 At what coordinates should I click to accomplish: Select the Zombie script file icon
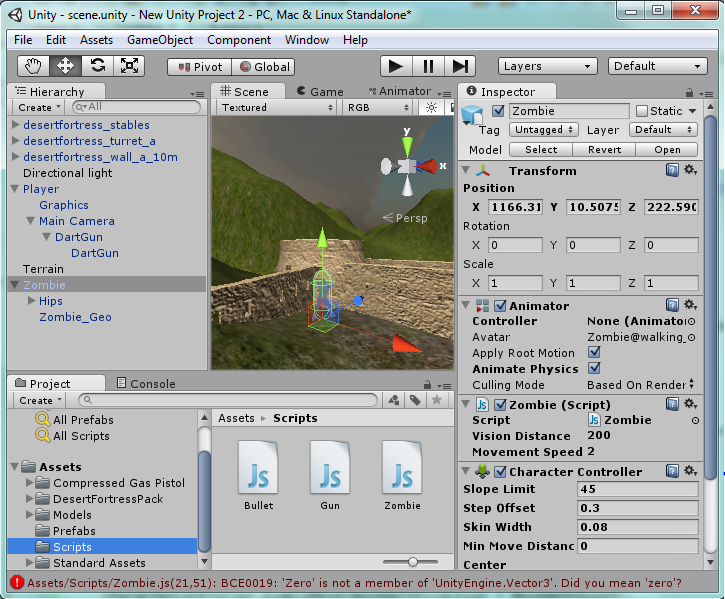[x=402, y=467]
